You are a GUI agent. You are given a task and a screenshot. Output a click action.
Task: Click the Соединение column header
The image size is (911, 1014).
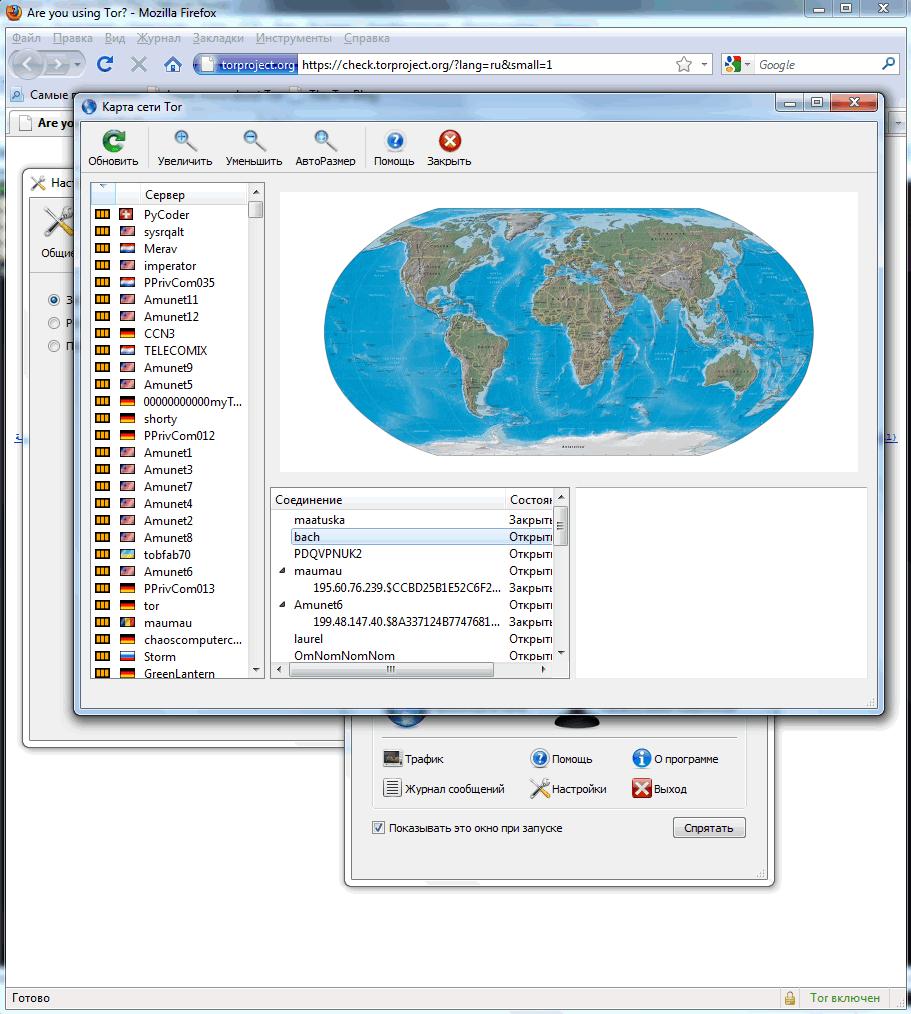pos(387,499)
